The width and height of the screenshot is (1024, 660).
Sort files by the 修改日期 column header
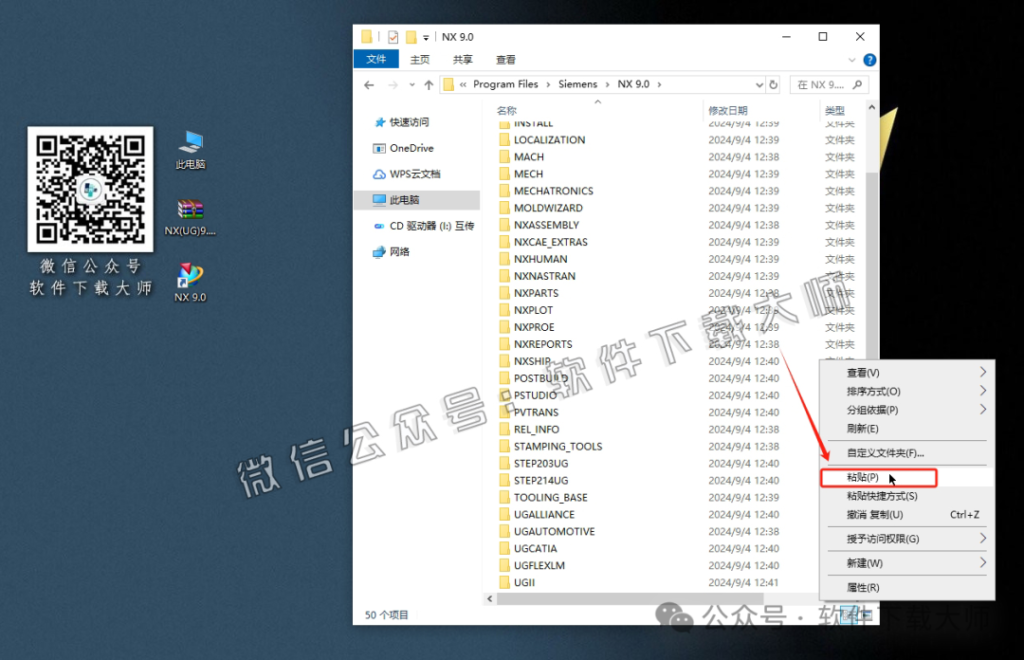click(x=730, y=110)
